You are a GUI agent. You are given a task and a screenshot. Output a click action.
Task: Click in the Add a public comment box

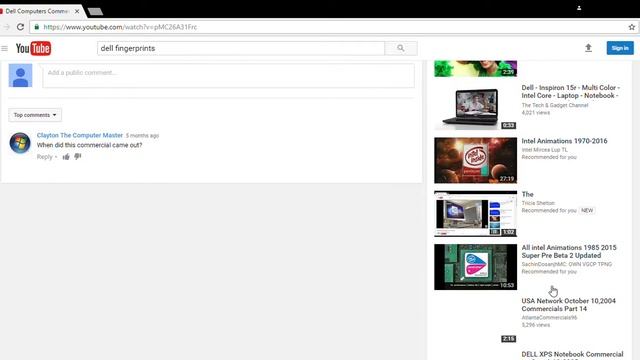(228, 75)
